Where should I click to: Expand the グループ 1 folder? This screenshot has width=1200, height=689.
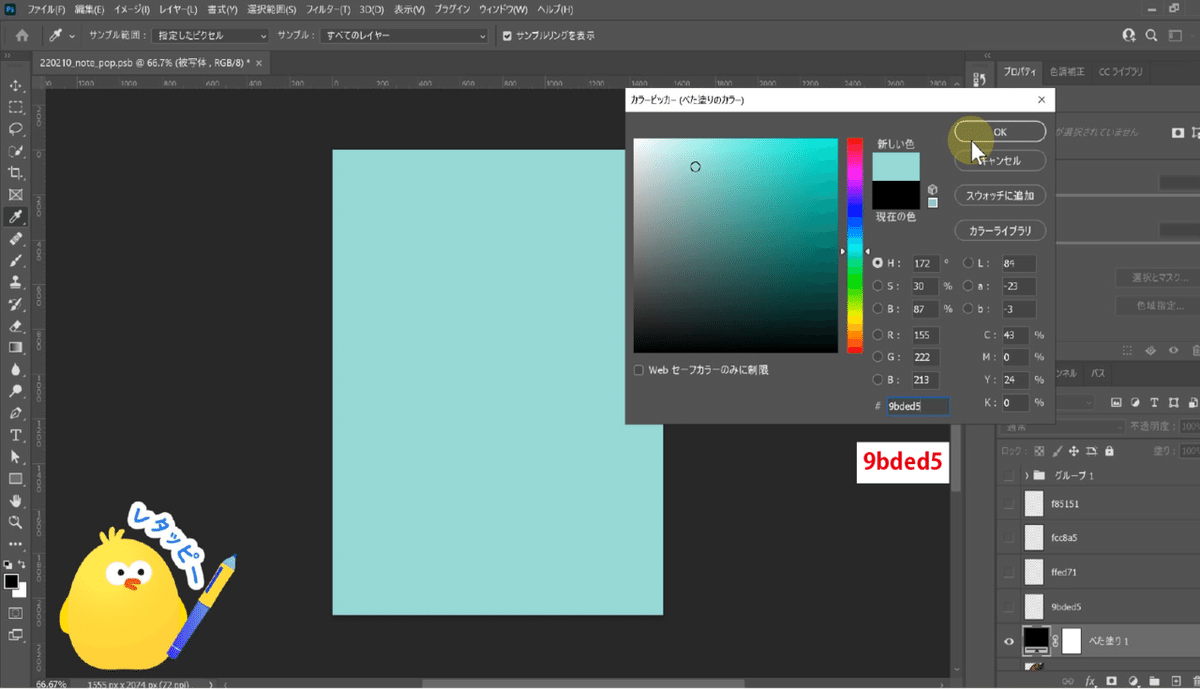[1027, 475]
